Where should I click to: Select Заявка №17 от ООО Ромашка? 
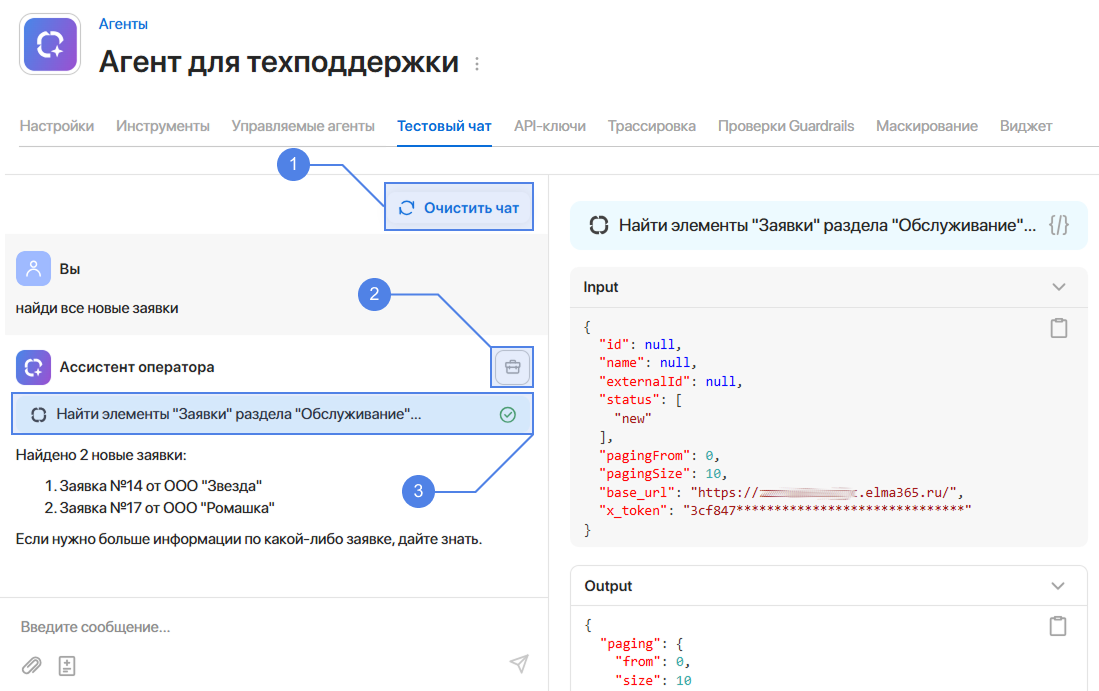(167, 508)
